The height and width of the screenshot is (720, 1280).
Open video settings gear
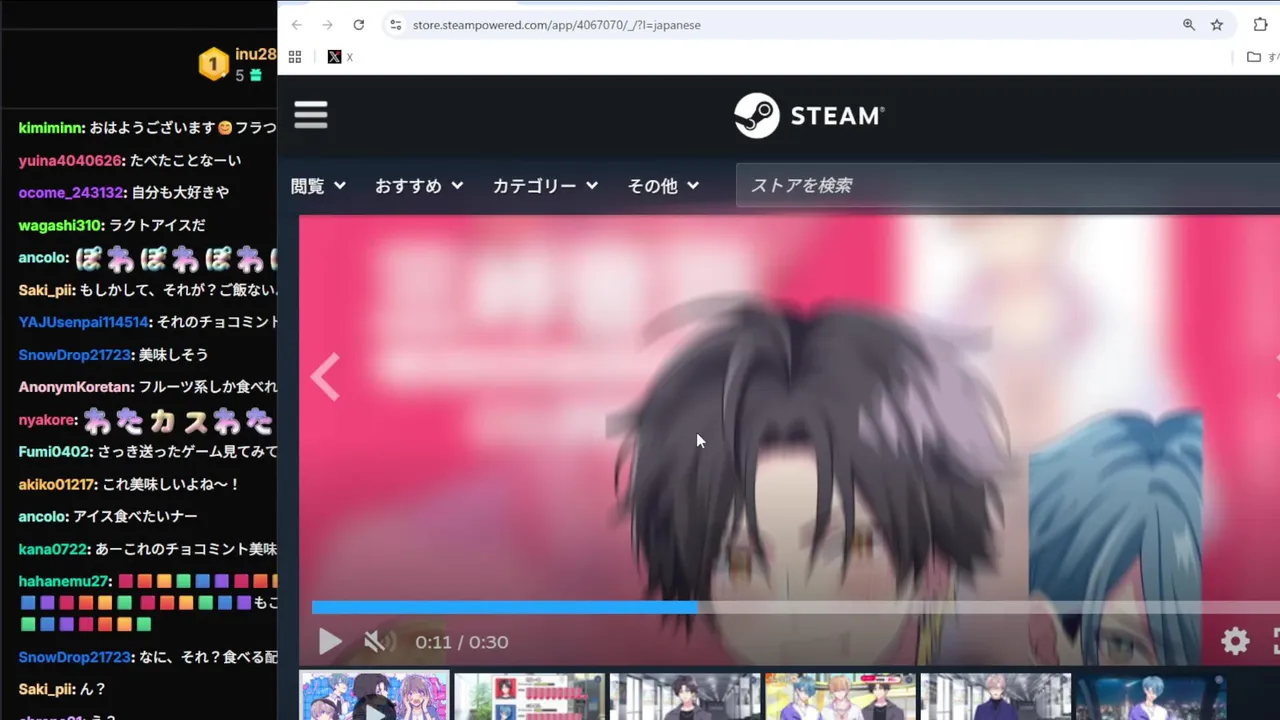[x=1236, y=642]
